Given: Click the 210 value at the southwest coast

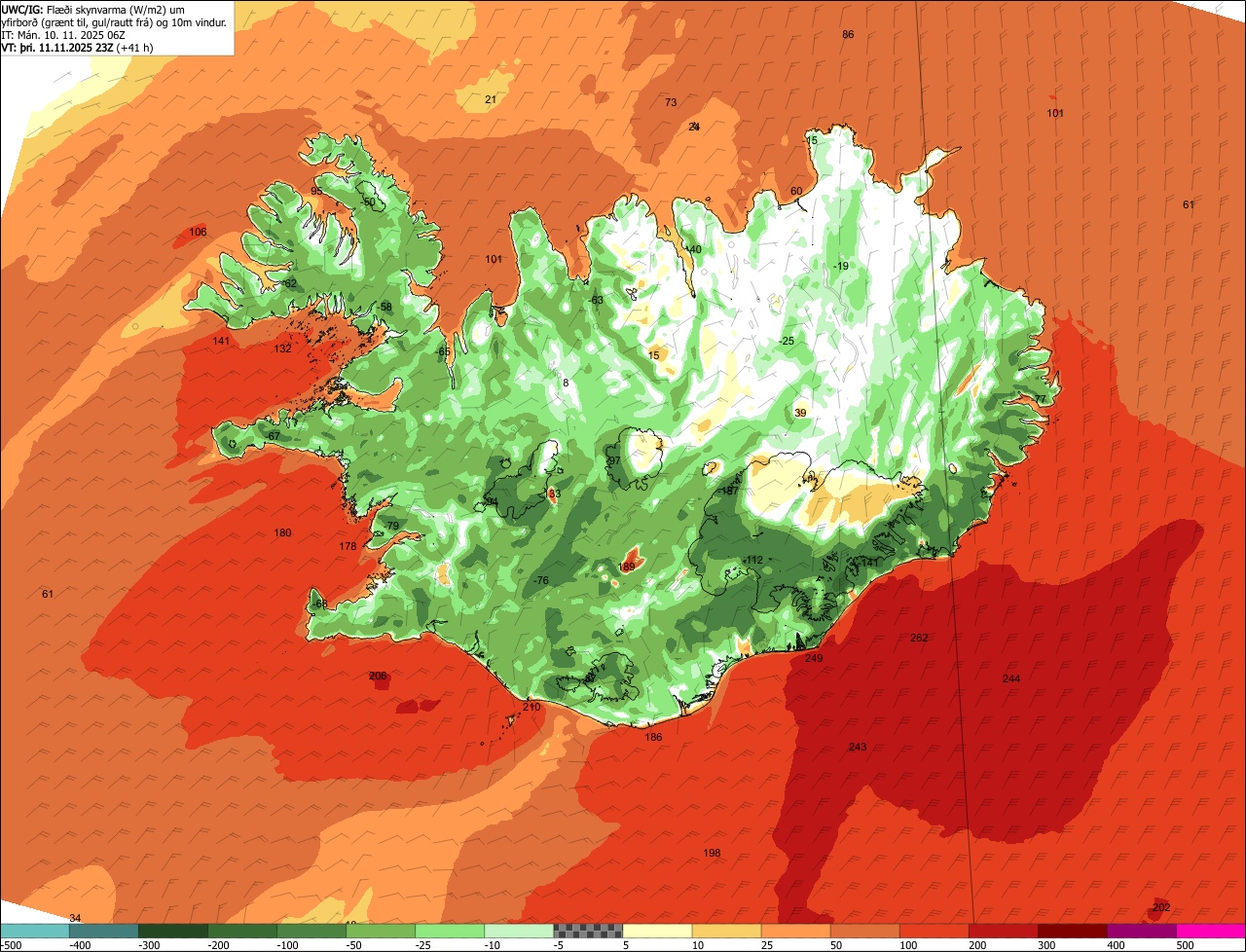Looking at the screenshot, I should point(531,707).
